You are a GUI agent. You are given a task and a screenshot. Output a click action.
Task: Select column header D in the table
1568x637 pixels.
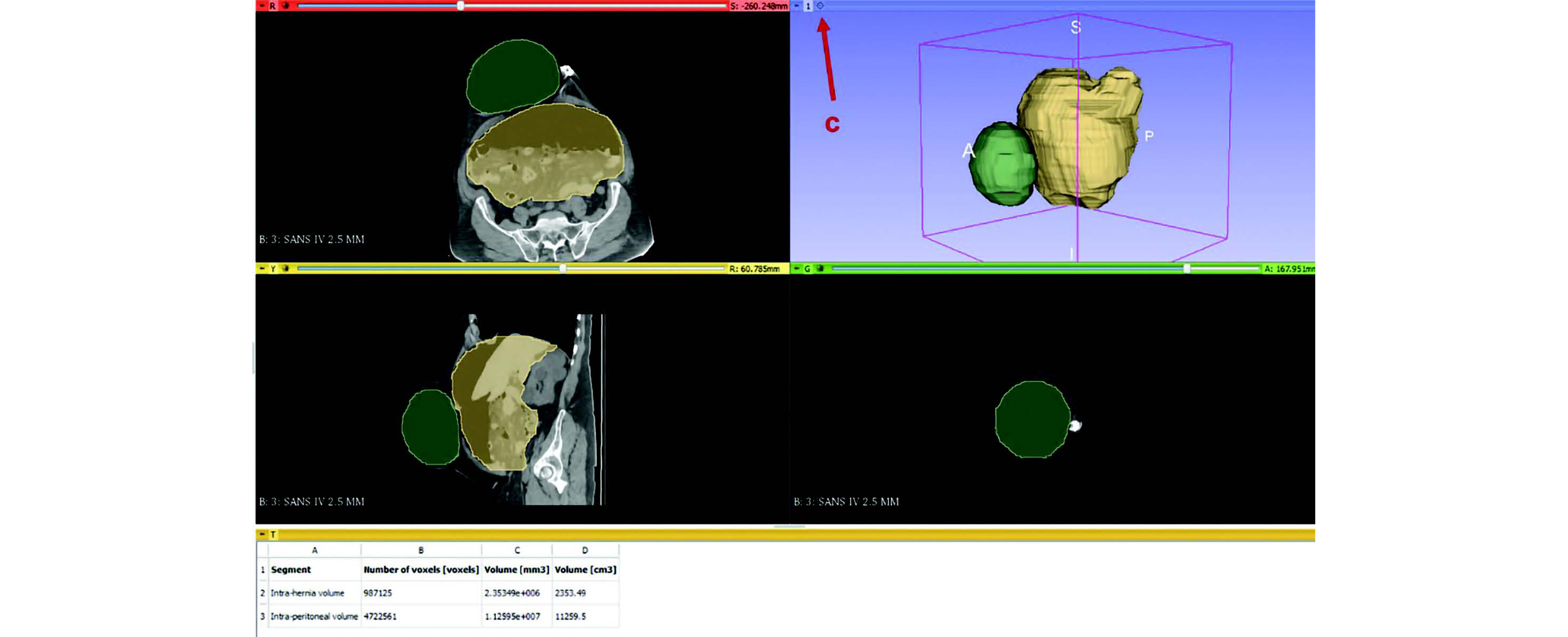[x=585, y=550]
